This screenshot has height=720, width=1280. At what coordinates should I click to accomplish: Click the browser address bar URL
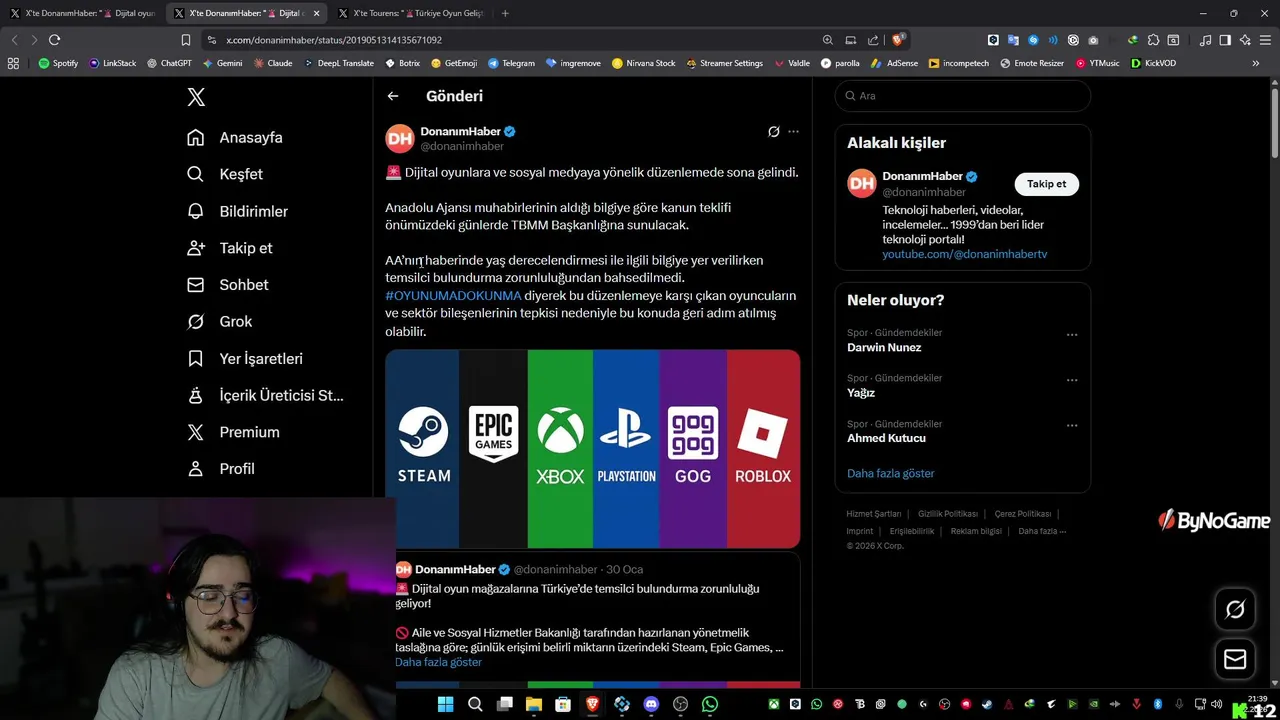334,40
